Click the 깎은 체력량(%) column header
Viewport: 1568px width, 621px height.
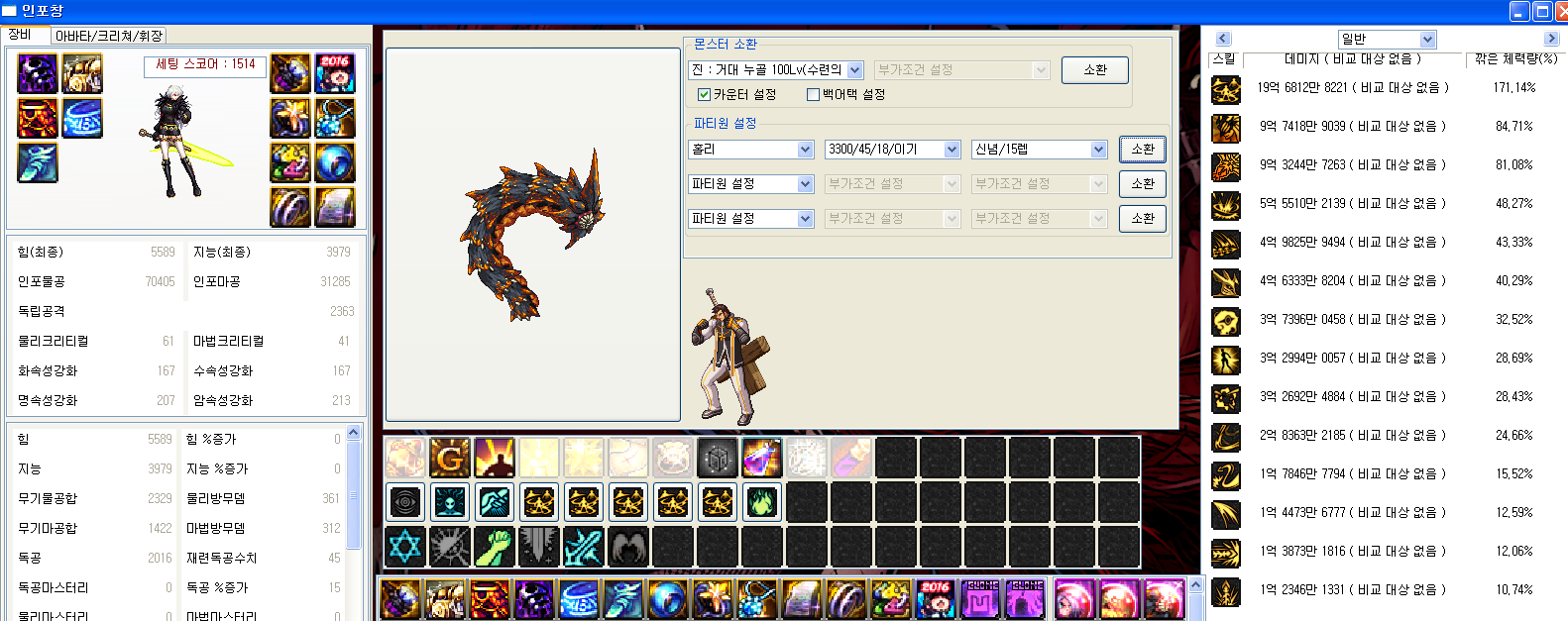1514,59
